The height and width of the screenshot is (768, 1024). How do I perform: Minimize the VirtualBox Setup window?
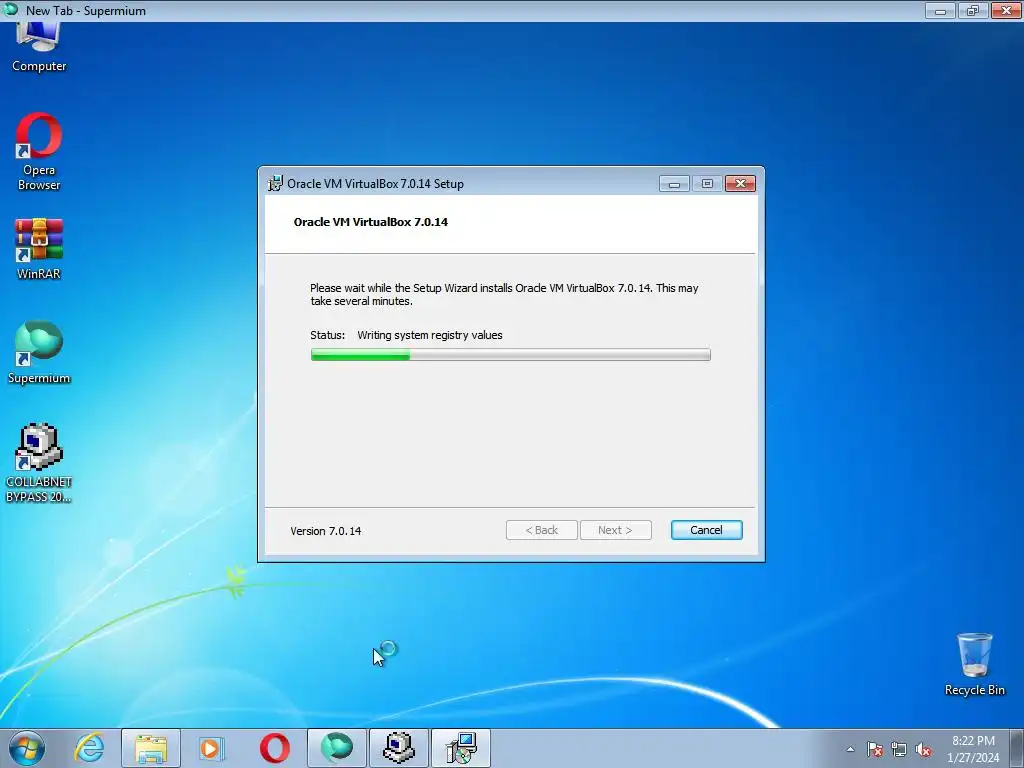[x=674, y=184]
